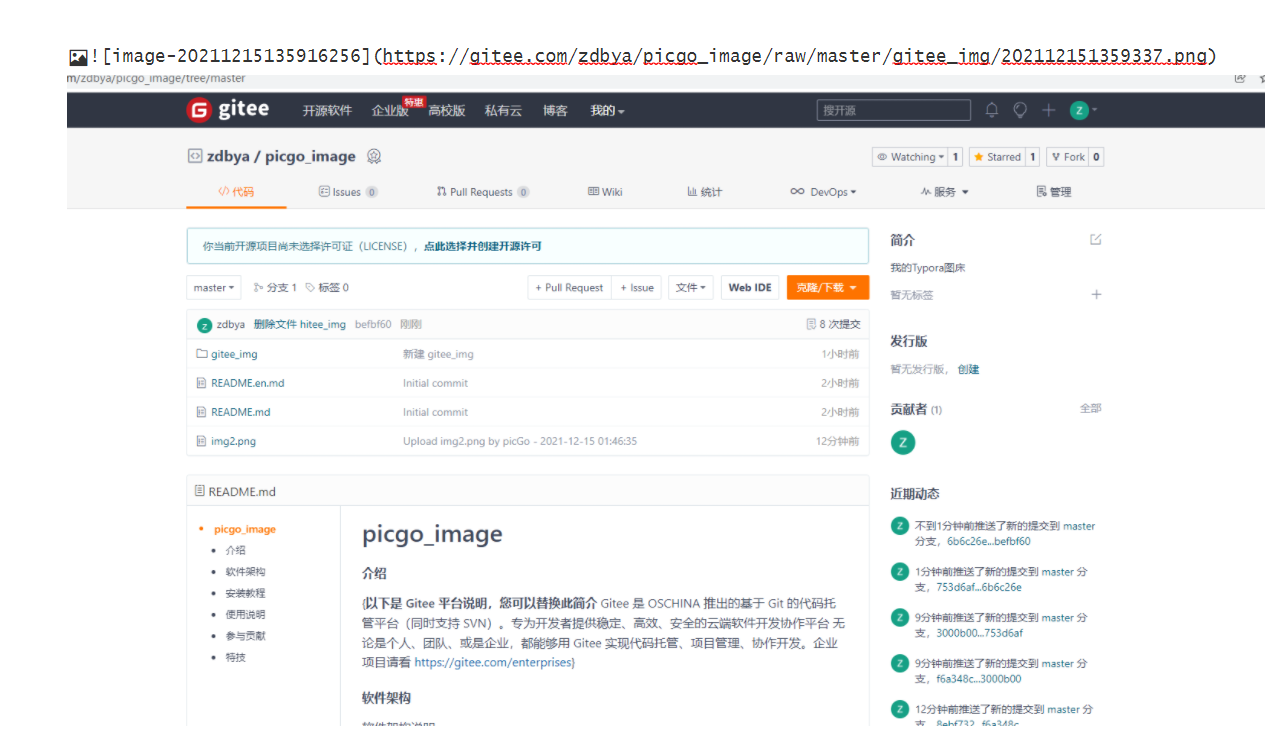Click the 分支 1 link

(275, 287)
